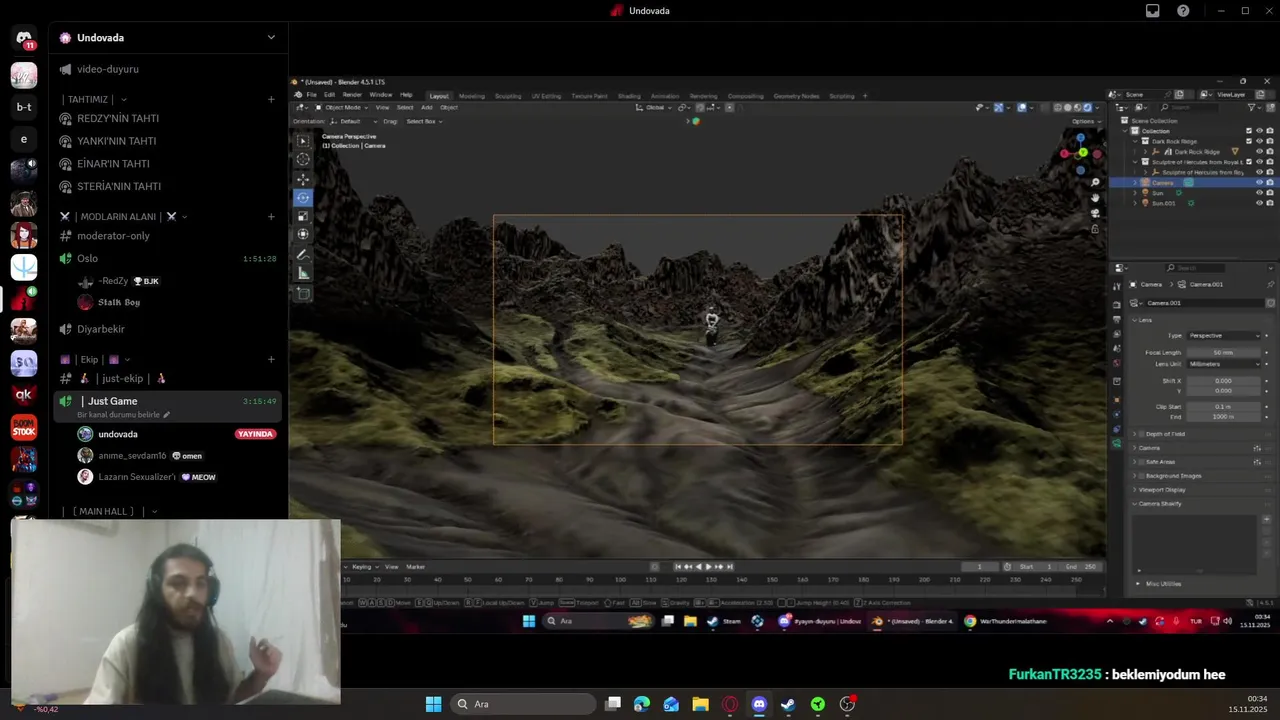The height and width of the screenshot is (720, 1280).
Task: Open the Add menu in viewport header
Action: coord(427,107)
